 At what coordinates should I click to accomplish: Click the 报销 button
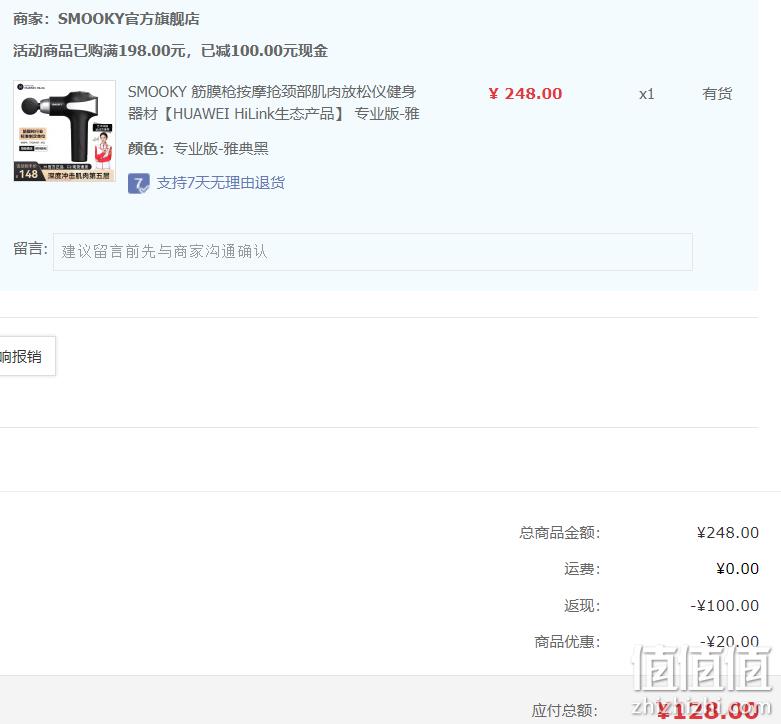(26, 356)
